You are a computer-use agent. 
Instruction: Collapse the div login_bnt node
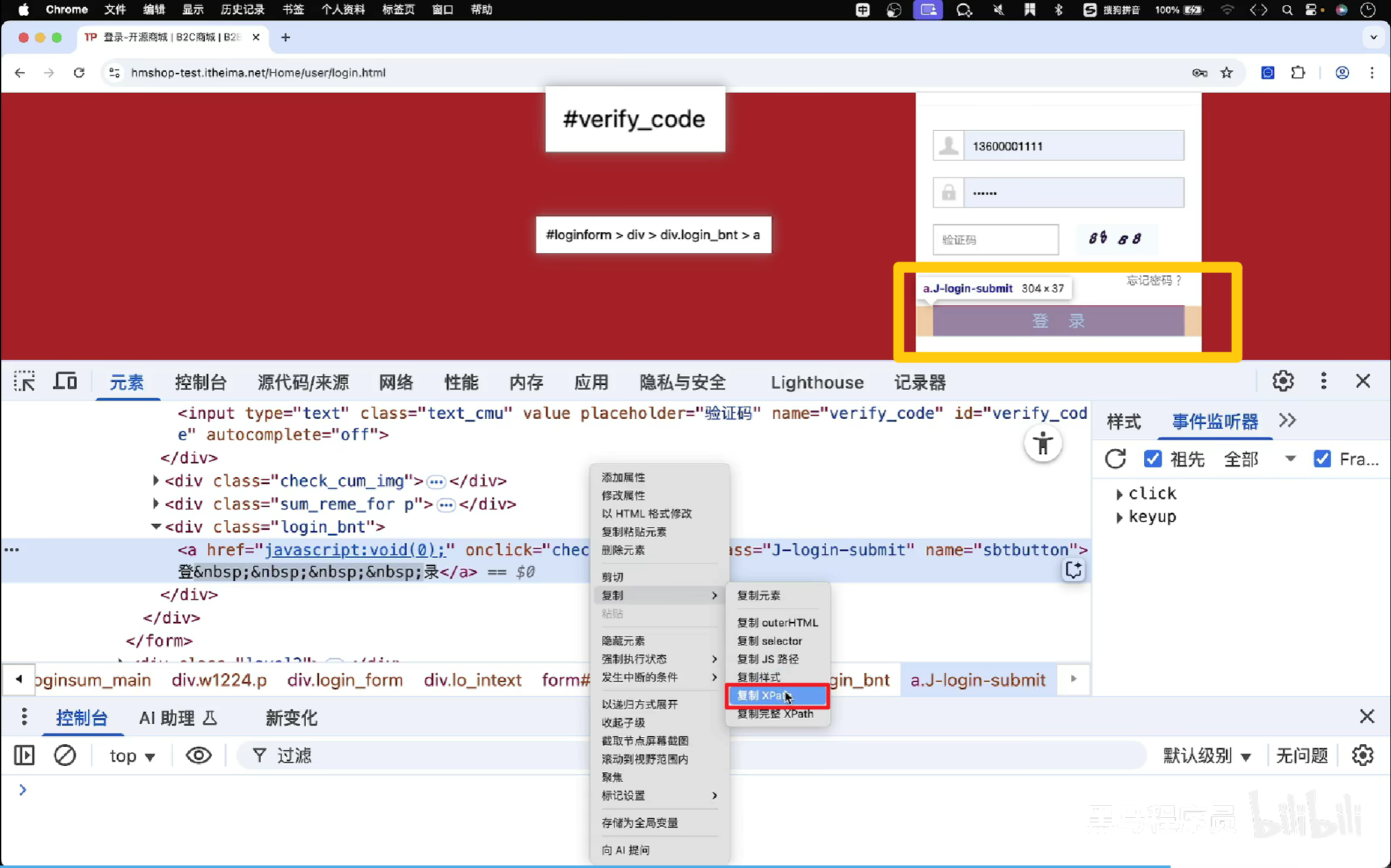pos(155,527)
